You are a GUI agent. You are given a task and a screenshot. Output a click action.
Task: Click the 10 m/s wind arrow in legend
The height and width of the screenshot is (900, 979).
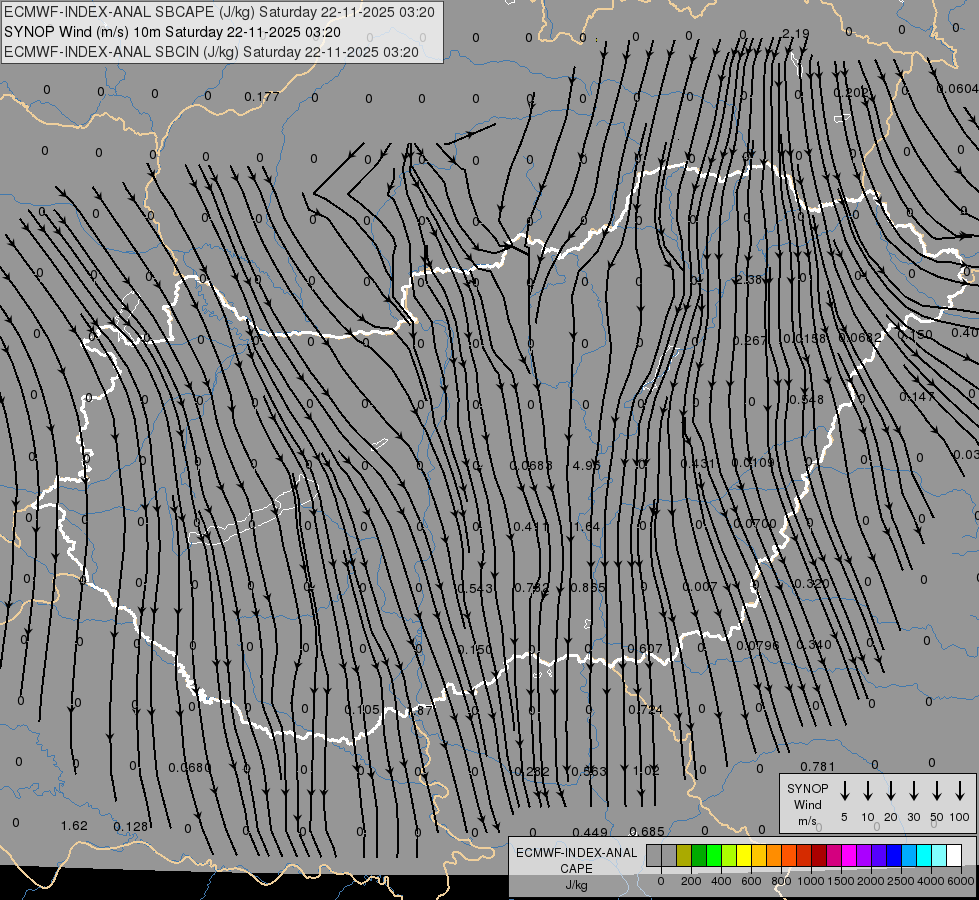tap(868, 791)
